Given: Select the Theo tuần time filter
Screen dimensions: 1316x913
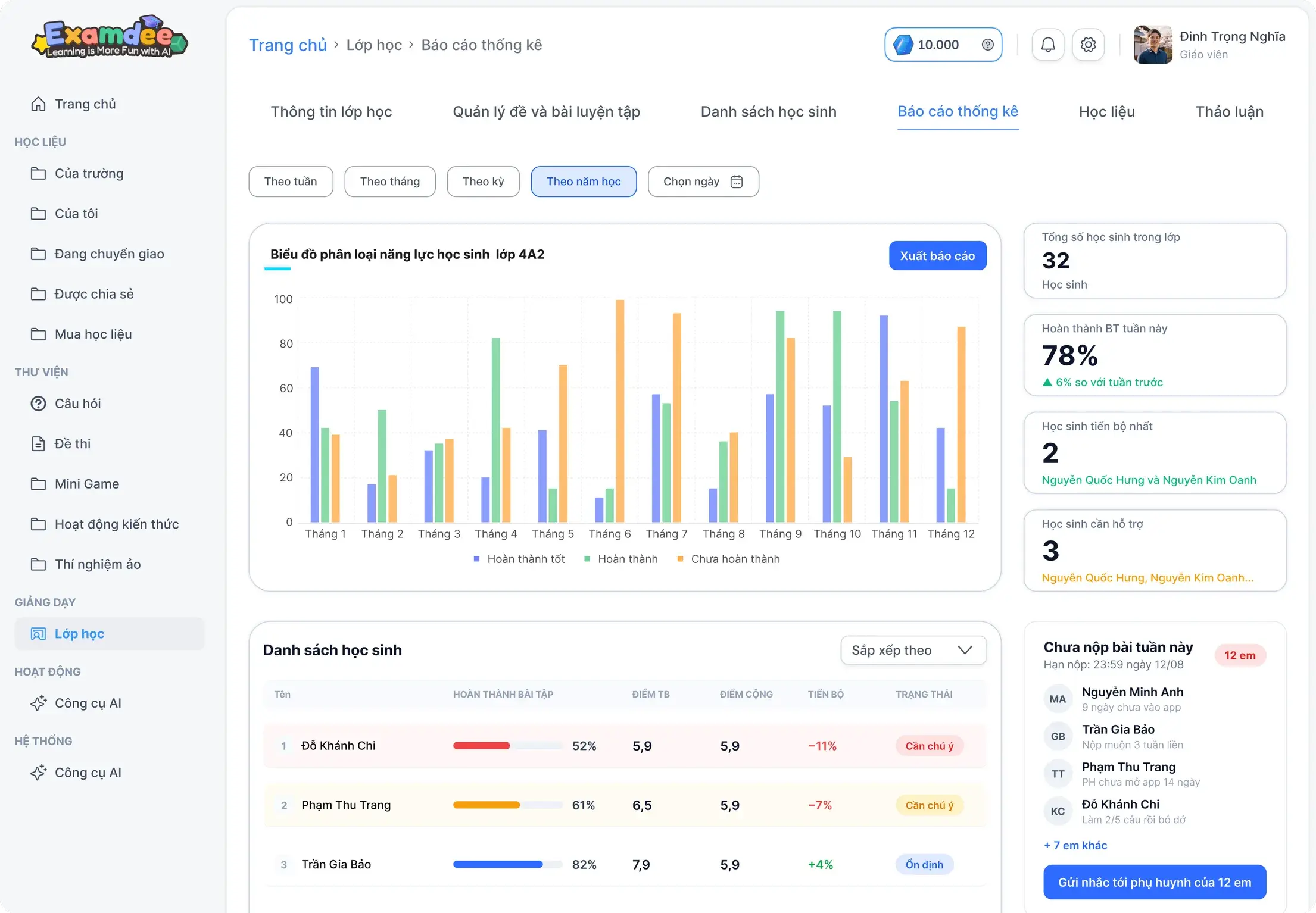Looking at the screenshot, I should 291,182.
